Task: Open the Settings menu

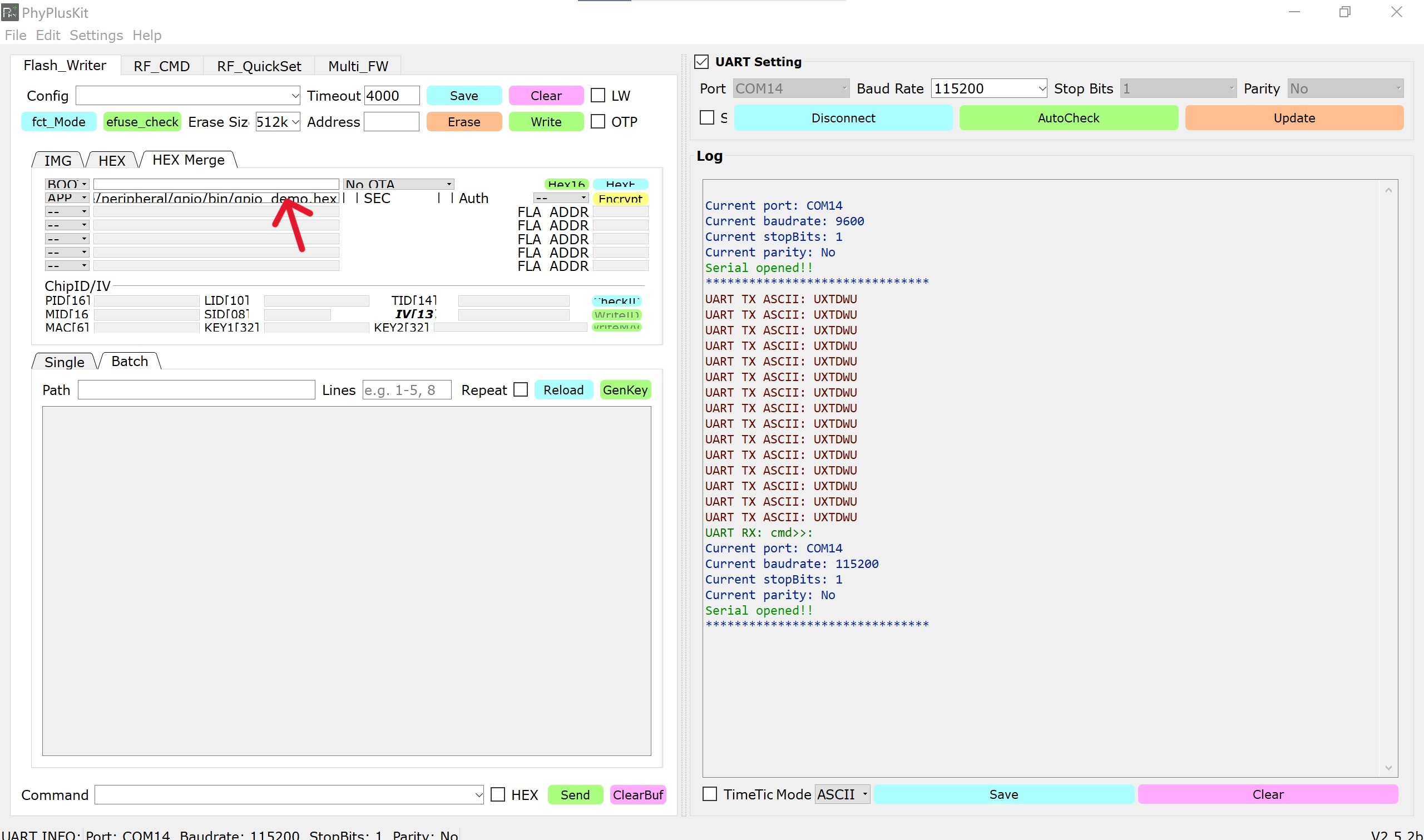Action: point(96,35)
